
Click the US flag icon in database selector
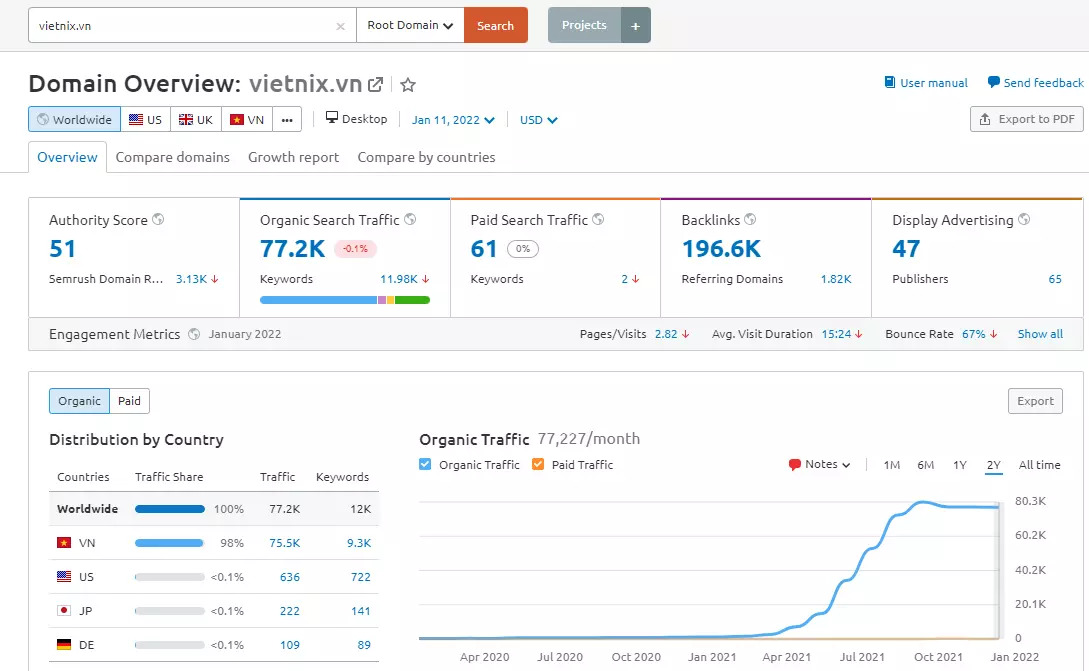pos(136,119)
